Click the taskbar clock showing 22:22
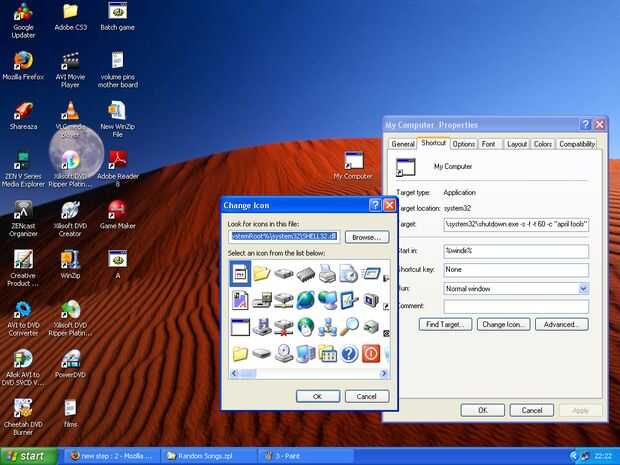620x465 pixels. click(x=603, y=456)
